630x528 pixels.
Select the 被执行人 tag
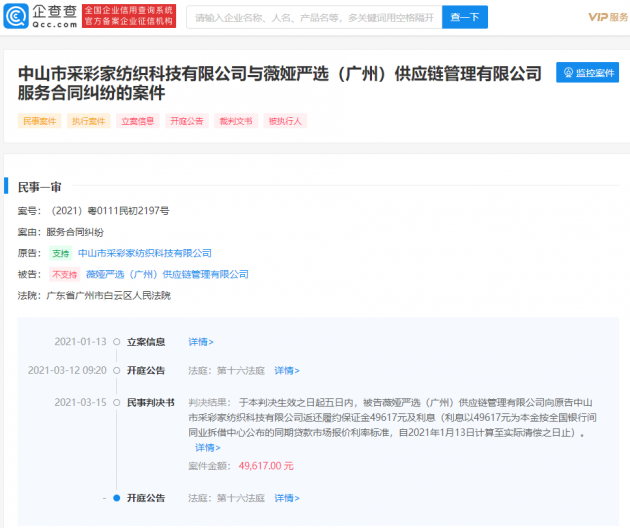(x=285, y=121)
